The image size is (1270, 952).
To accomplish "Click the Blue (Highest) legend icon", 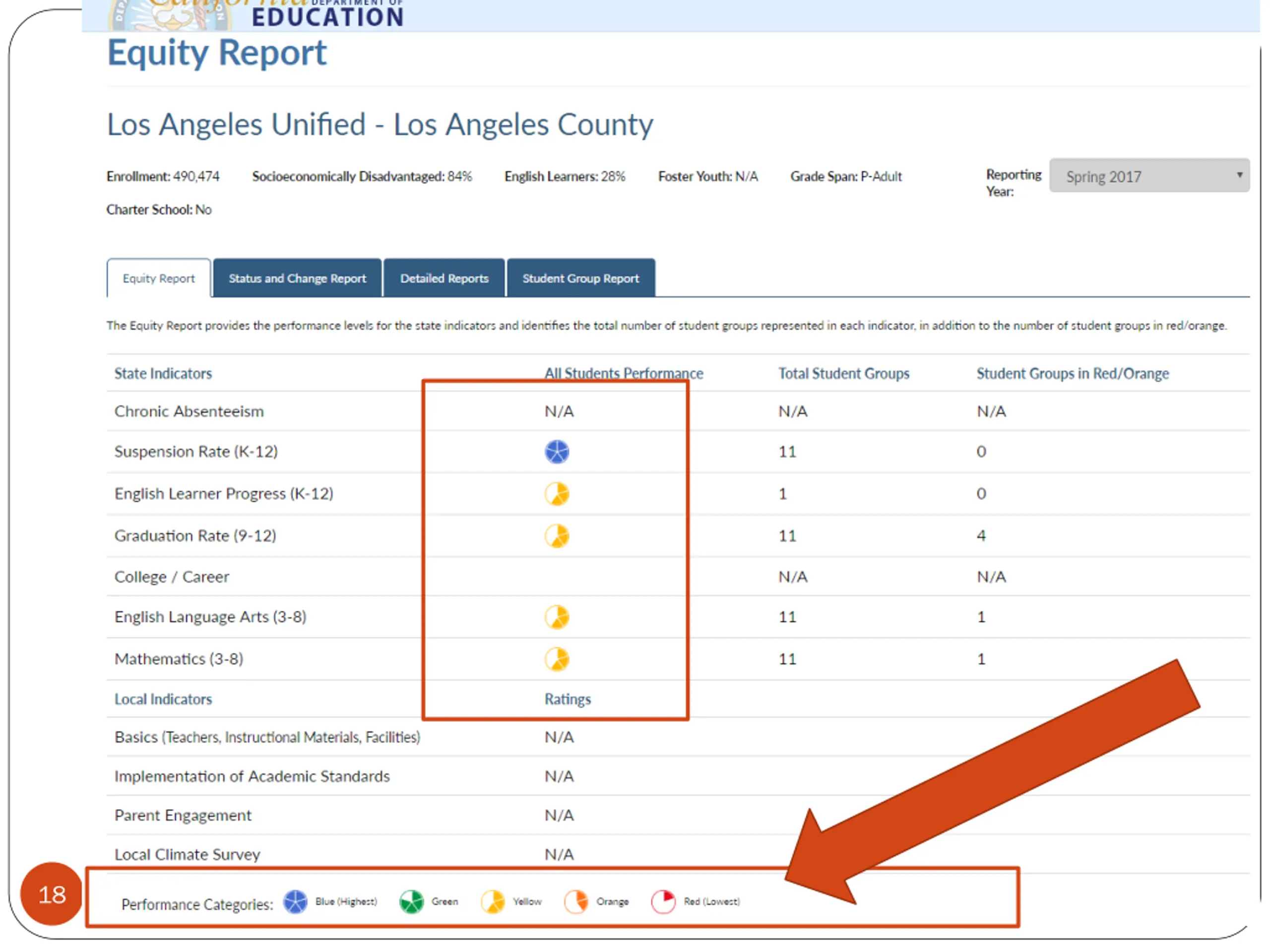I will click(x=295, y=901).
